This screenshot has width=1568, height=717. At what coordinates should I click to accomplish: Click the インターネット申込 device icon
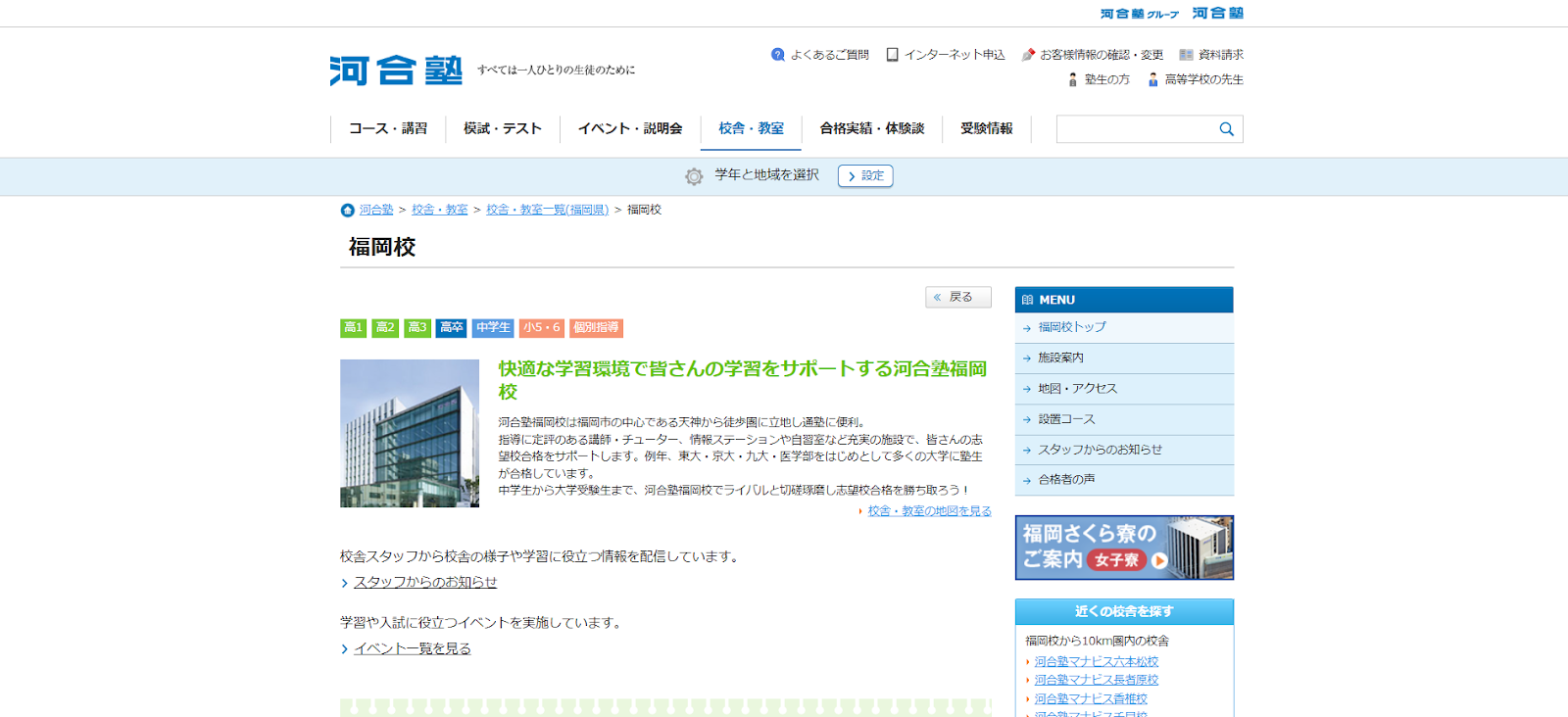point(892,55)
